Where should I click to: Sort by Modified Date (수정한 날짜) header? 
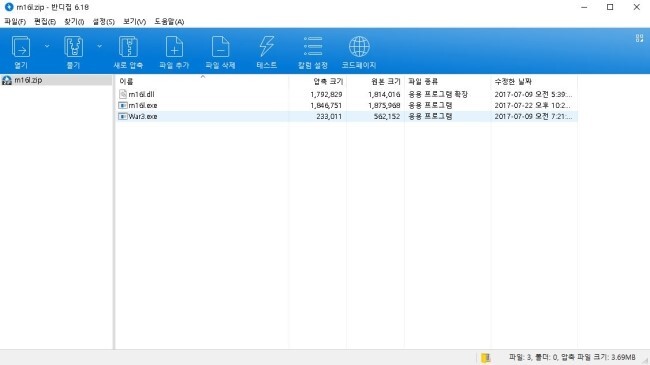[x=534, y=81]
